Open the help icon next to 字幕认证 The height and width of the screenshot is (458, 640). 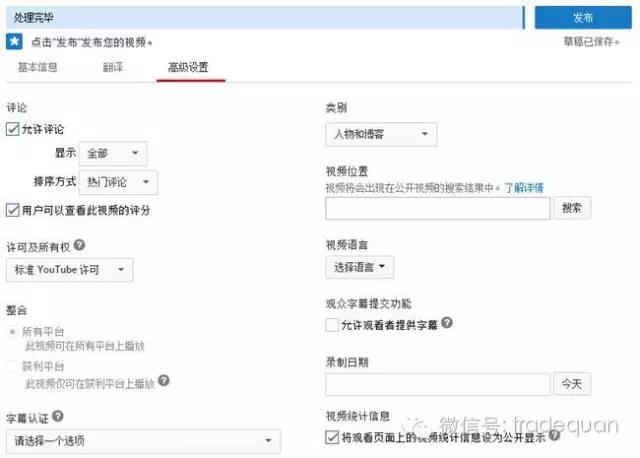(x=59, y=416)
